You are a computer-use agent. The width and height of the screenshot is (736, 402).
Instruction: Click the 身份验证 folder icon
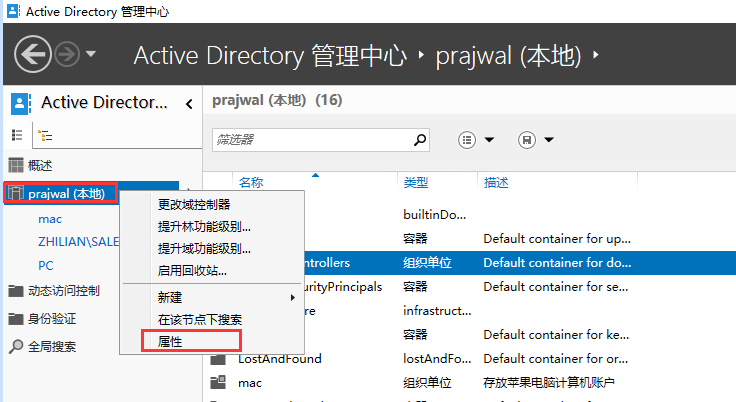pos(15,319)
